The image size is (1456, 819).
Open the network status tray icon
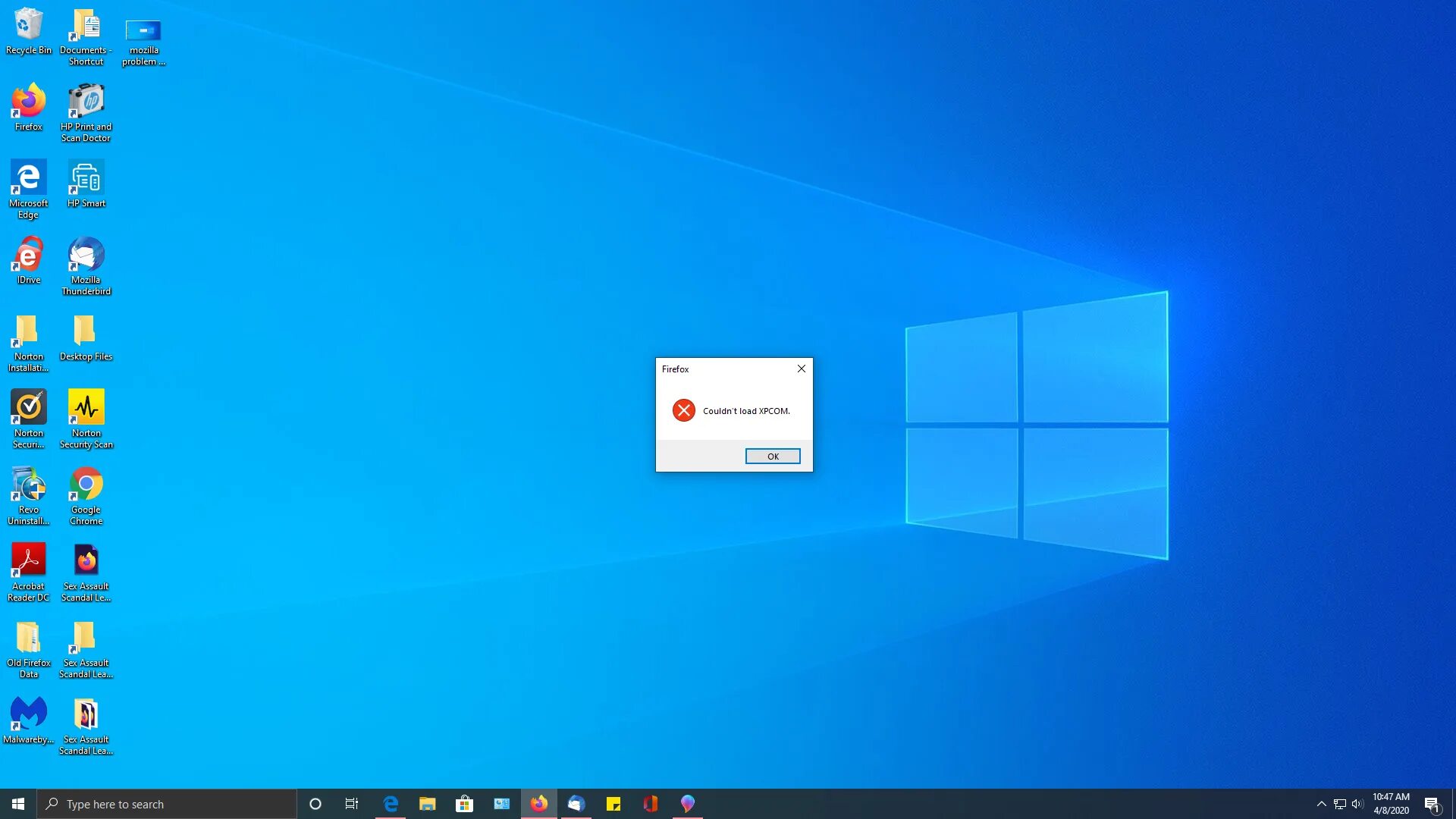coord(1340,804)
